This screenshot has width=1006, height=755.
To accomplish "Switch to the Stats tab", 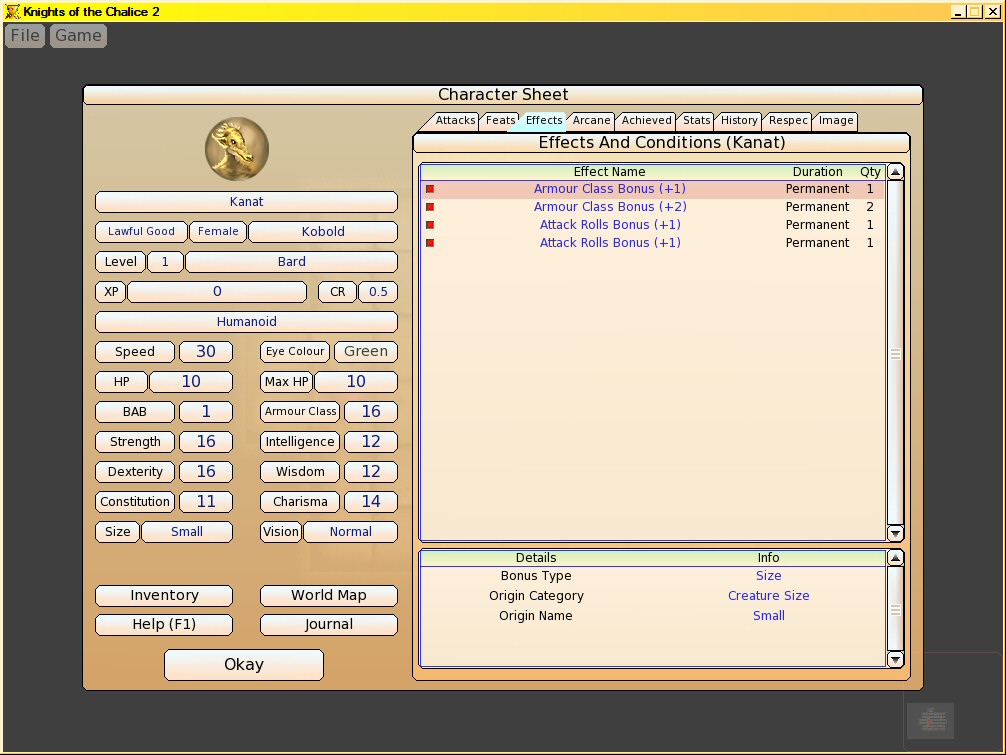I will pyautogui.click(x=696, y=121).
